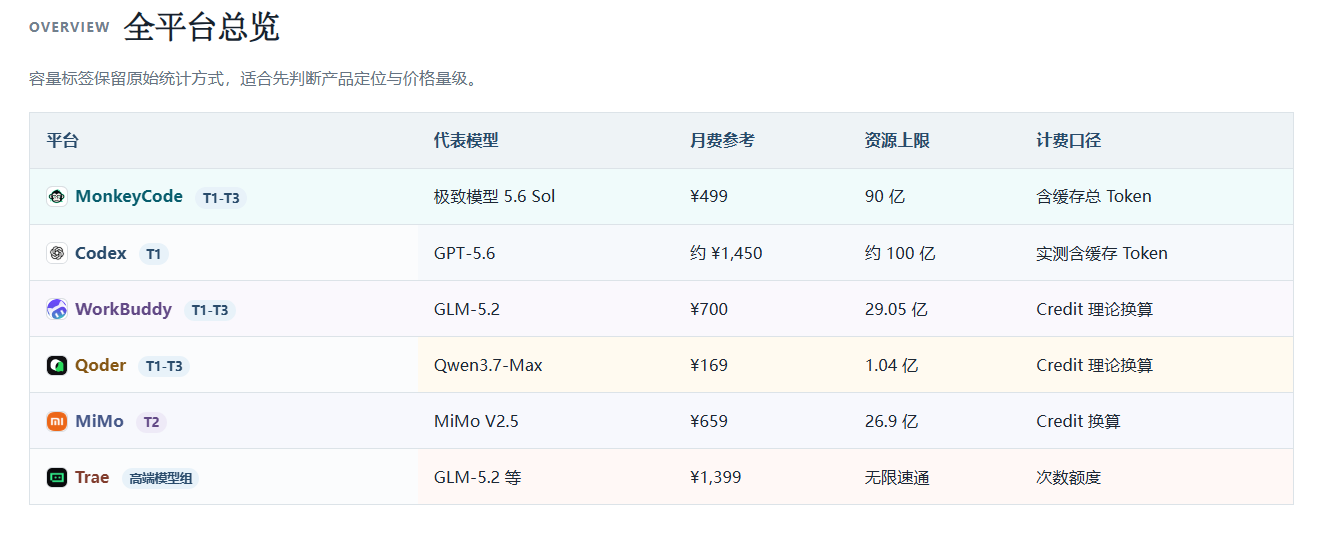Click the ¥700 monthly fee
Screen dimensions: 1320x533
[709, 309]
